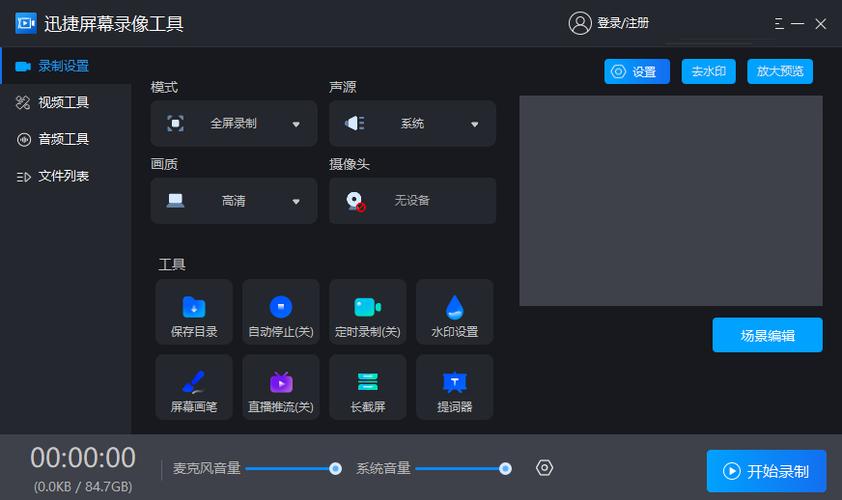Image resolution: width=842 pixels, height=500 pixels.
Task: Minimize the recorder window
Action: [x=797, y=24]
